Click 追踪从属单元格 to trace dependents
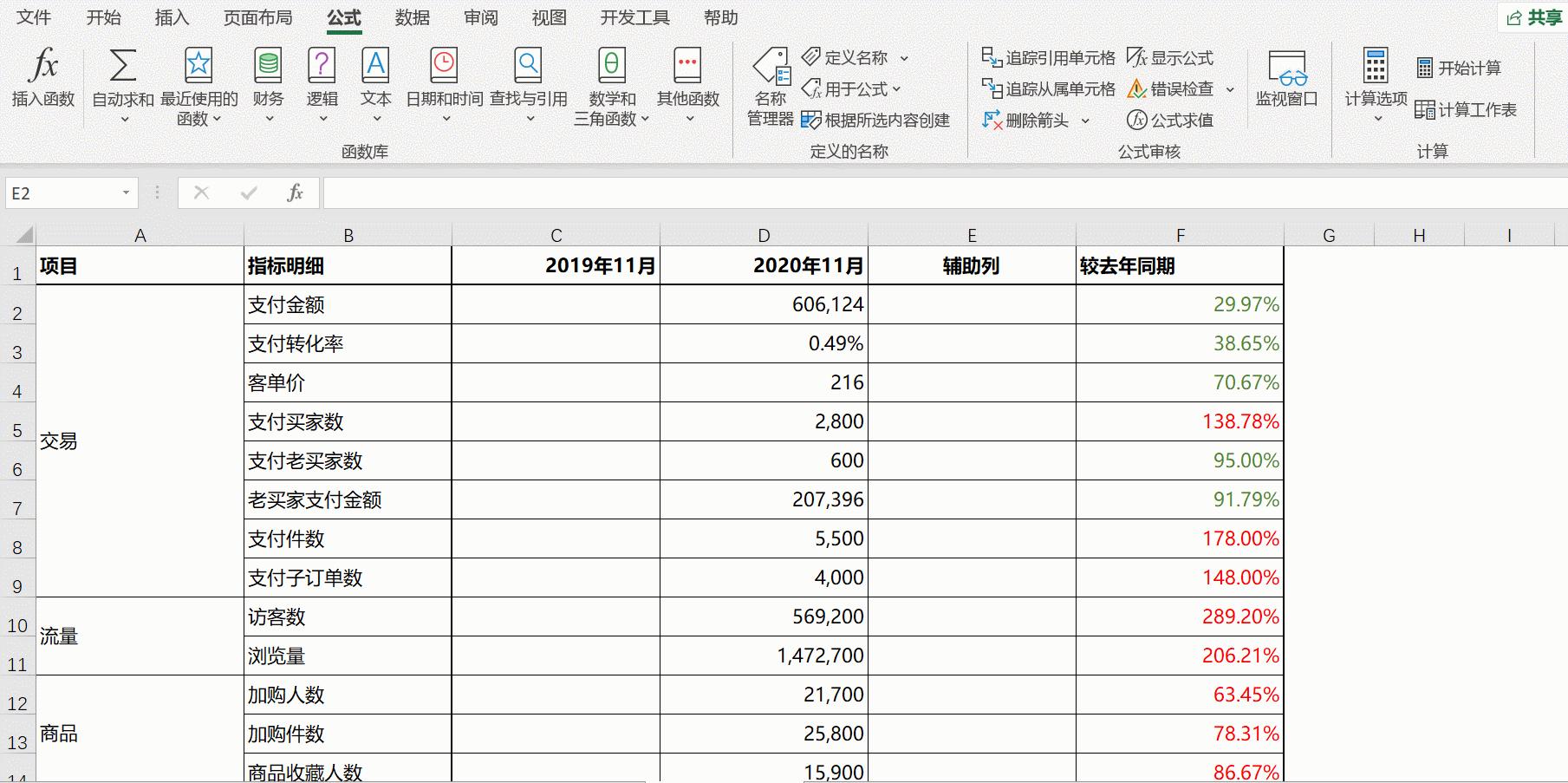Image resolution: width=1568 pixels, height=783 pixels. (1049, 88)
